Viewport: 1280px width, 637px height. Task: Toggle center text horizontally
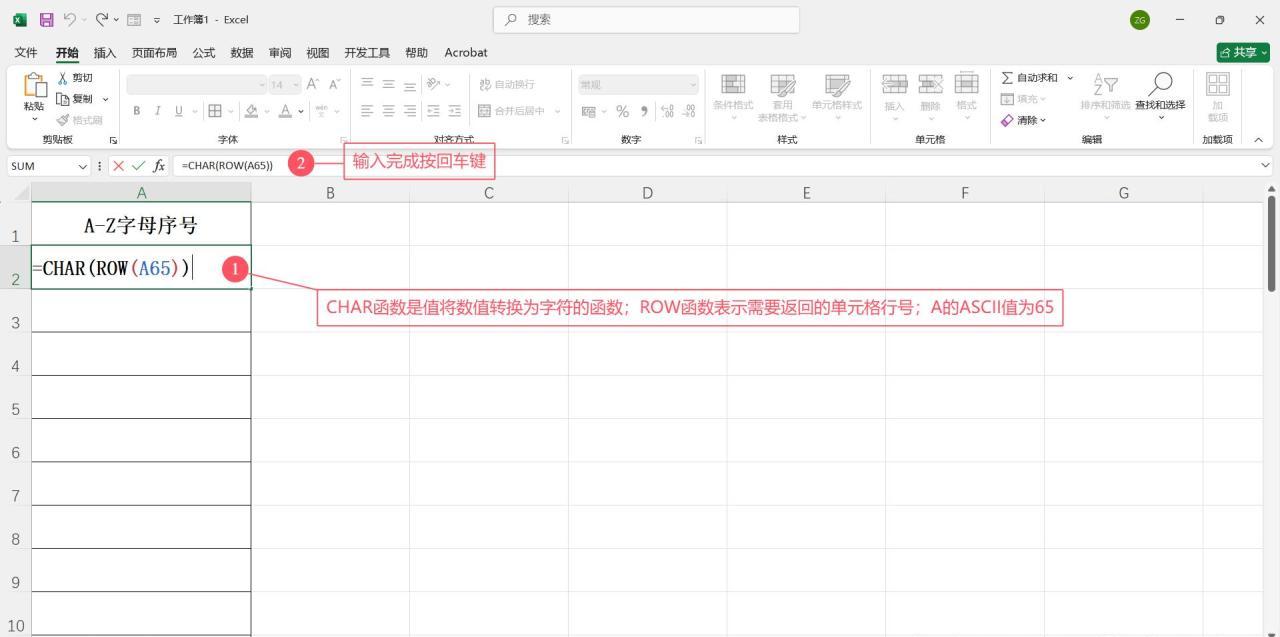tap(389, 111)
